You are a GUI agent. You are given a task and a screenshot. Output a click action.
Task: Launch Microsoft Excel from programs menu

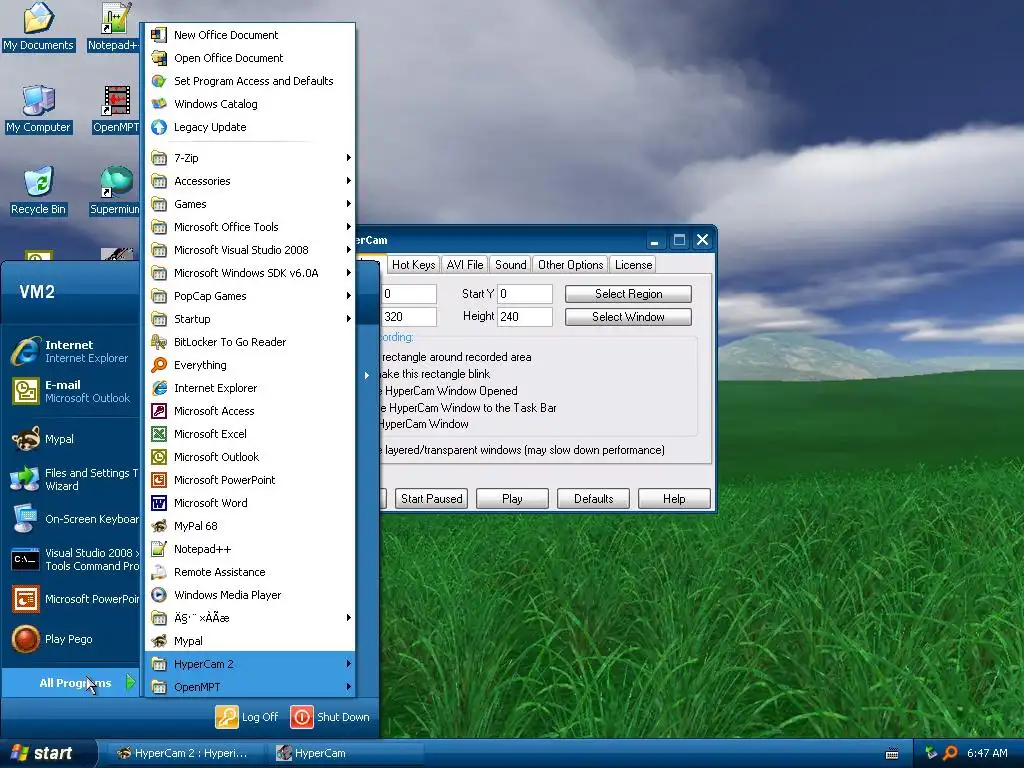(x=249, y=434)
